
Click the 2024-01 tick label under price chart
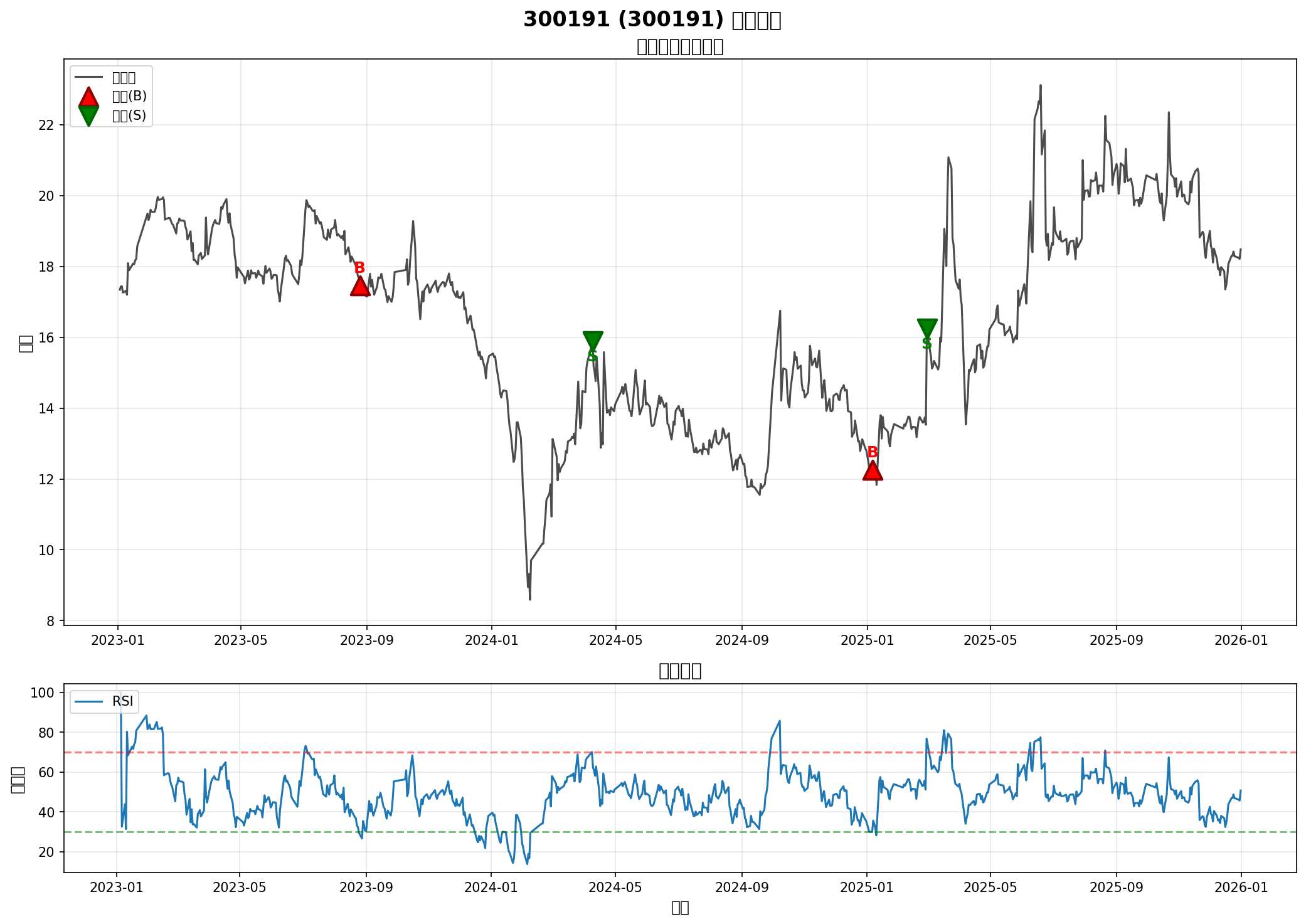(491, 640)
